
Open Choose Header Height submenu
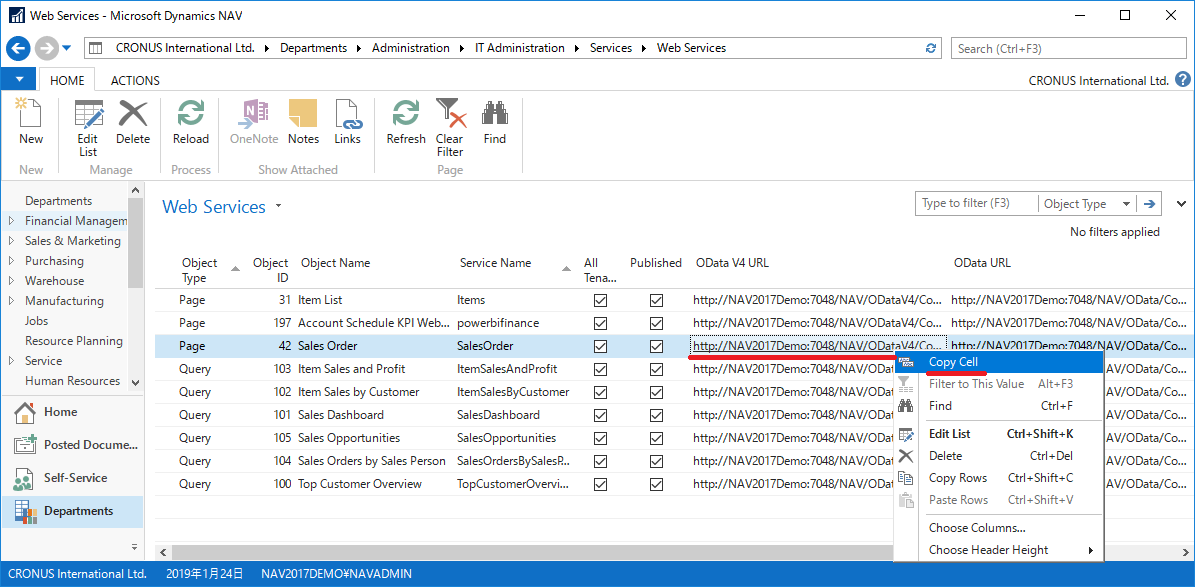[x=998, y=550]
